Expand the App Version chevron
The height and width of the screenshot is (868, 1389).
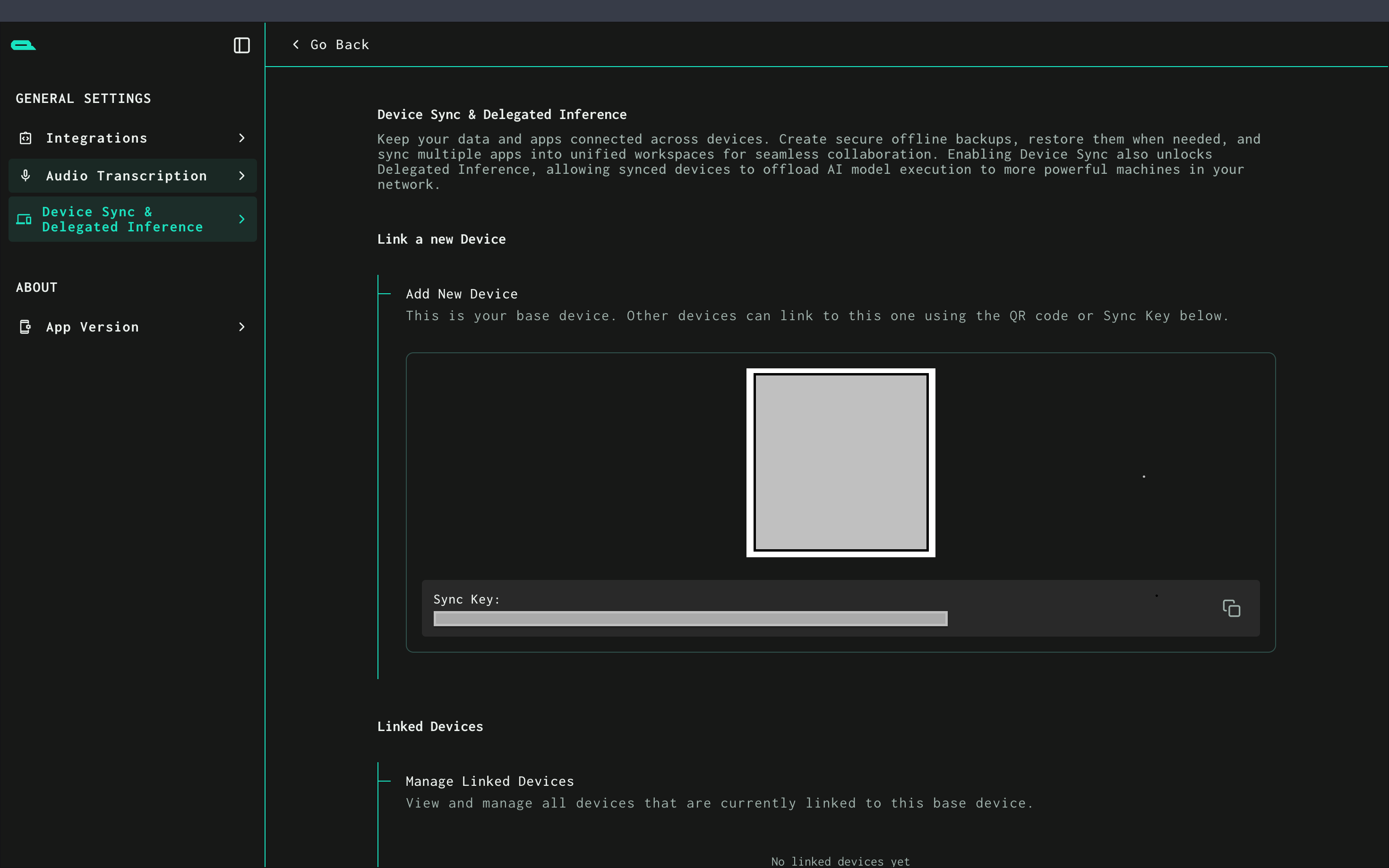pos(242,327)
